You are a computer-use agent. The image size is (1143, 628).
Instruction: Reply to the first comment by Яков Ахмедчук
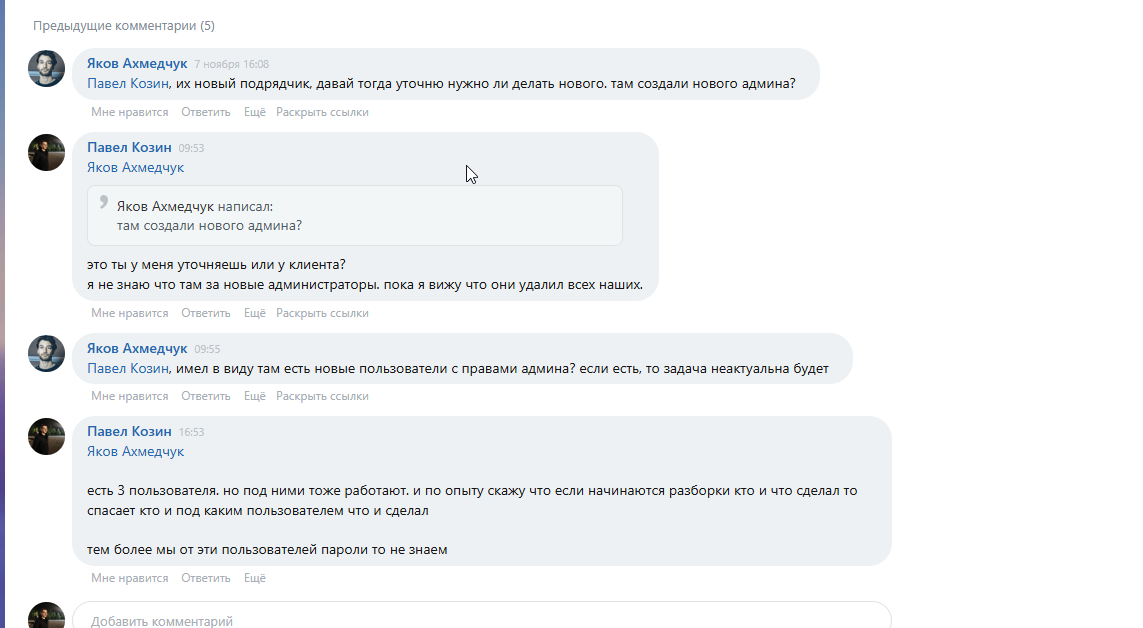pyautogui.click(x=206, y=112)
